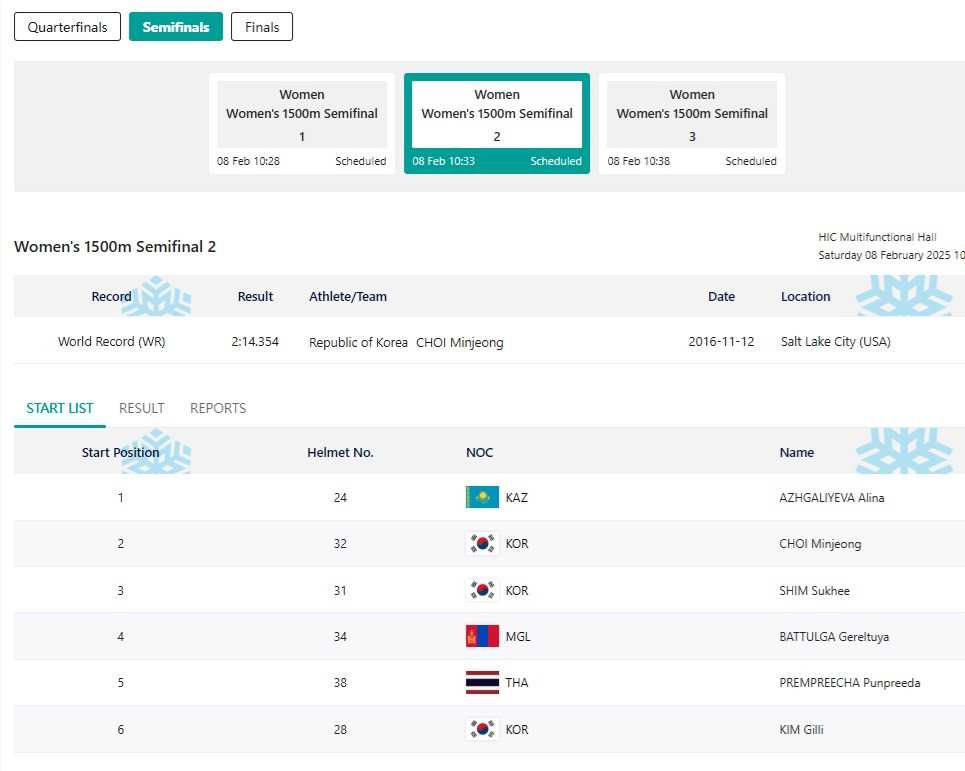Viewport: 965px width, 771px height.
Task: Switch to the START LIST tab
Action: (x=60, y=408)
